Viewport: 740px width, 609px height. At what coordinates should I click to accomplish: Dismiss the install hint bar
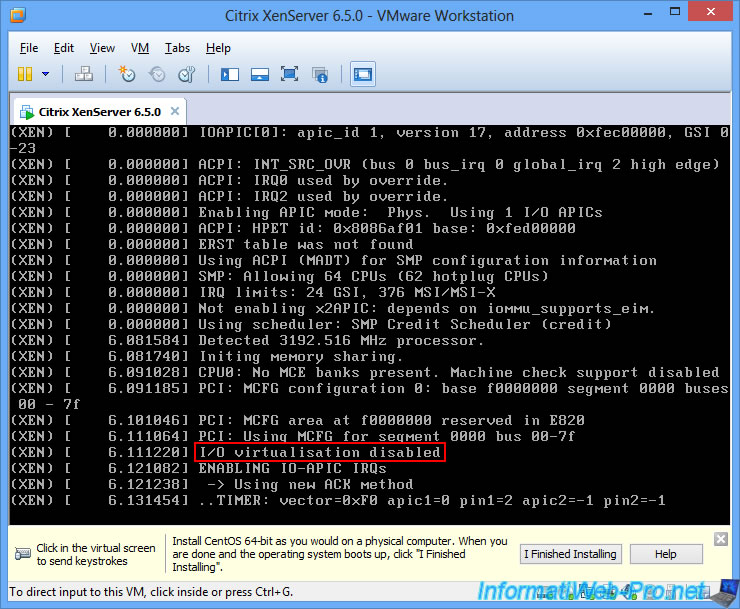pyautogui.click(x=721, y=539)
